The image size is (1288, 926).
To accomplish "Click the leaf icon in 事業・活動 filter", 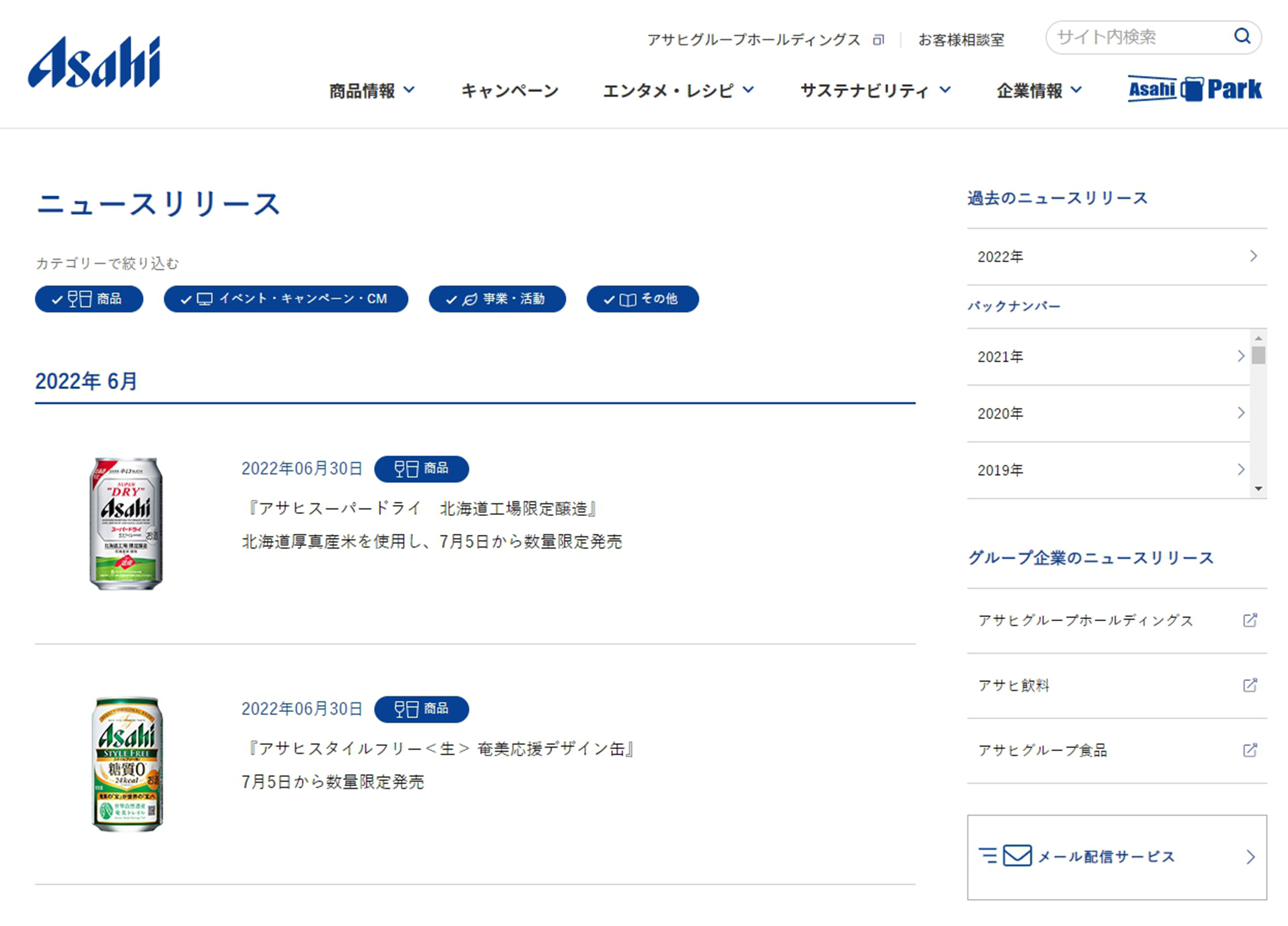I will click(470, 299).
